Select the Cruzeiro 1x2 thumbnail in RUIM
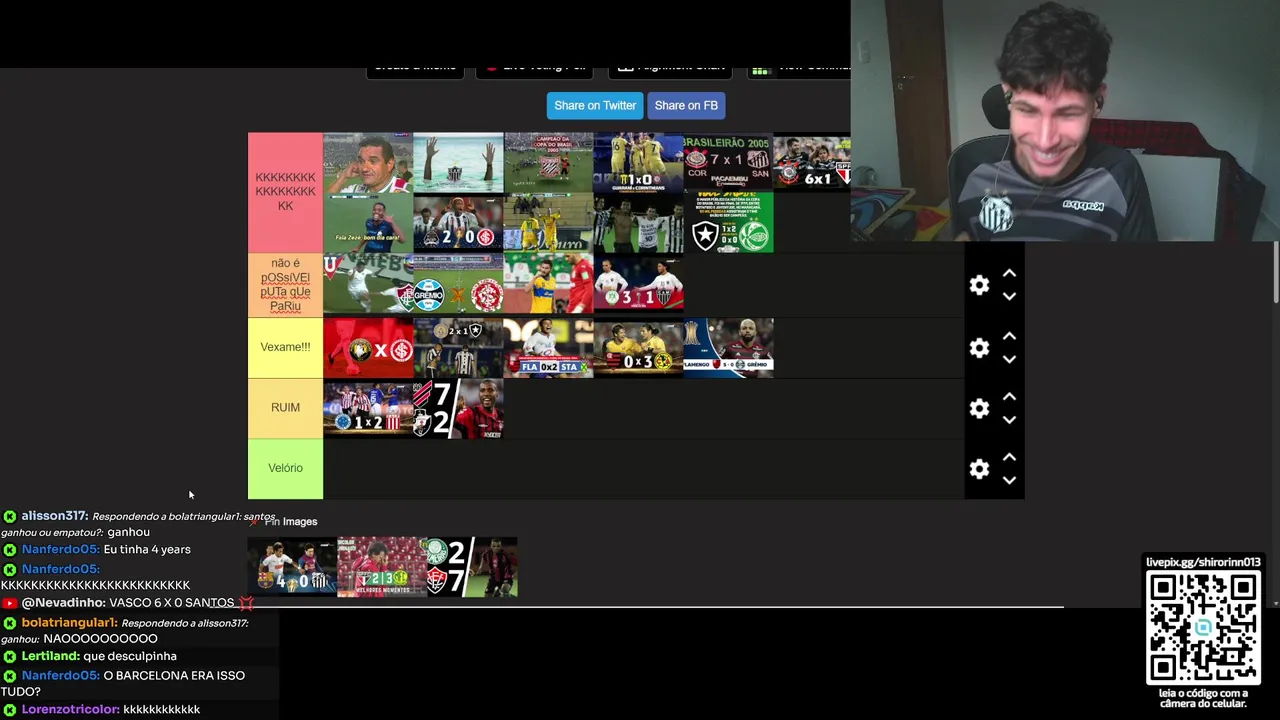Image resolution: width=1280 pixels, height=720 pixels. tap(368, 408)
